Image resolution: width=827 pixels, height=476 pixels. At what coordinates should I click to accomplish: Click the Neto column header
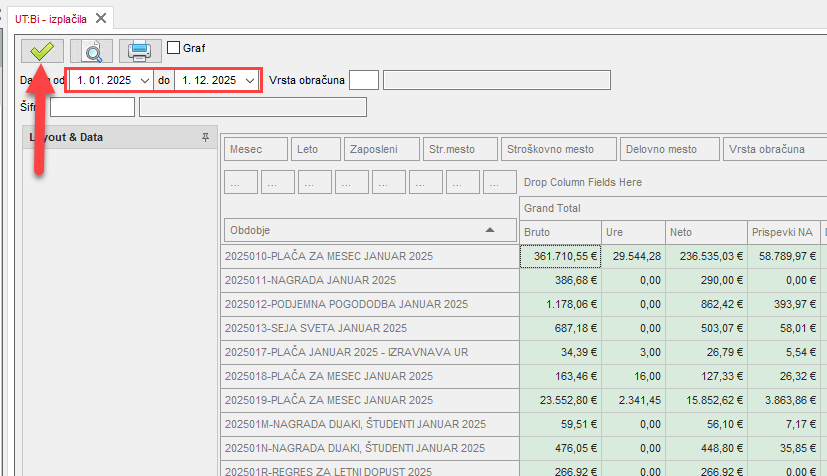click(706, 232)
